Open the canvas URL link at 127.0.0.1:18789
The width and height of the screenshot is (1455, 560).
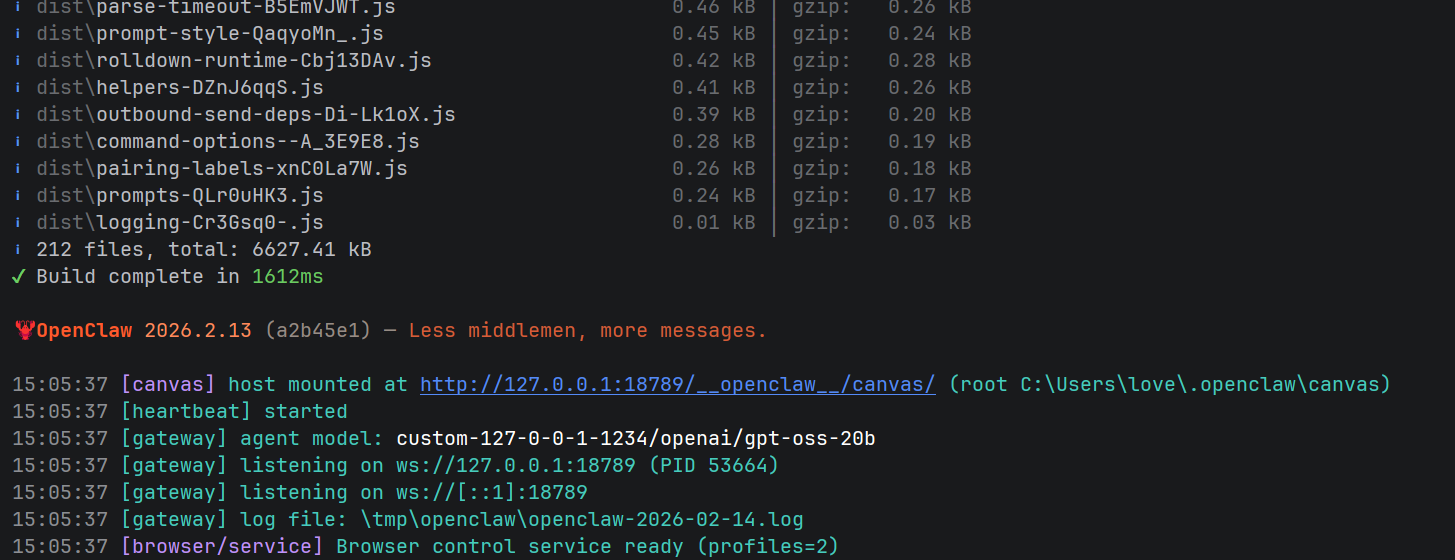click(677, 384)
